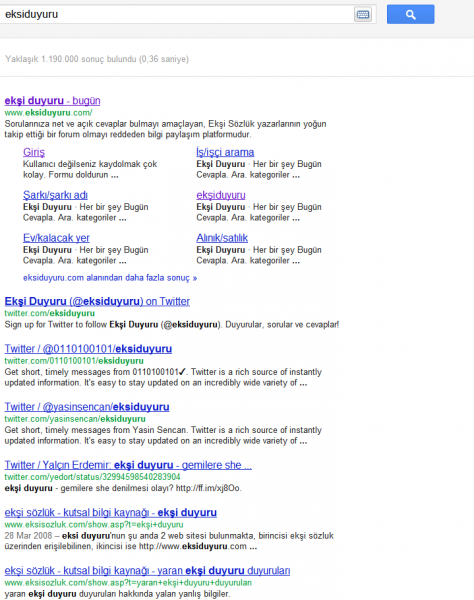The image size is (474, 600).
Task: Click snippet 'messages from Yasin Sencan'
Action: pyautogui.click(x=163, y=435)
